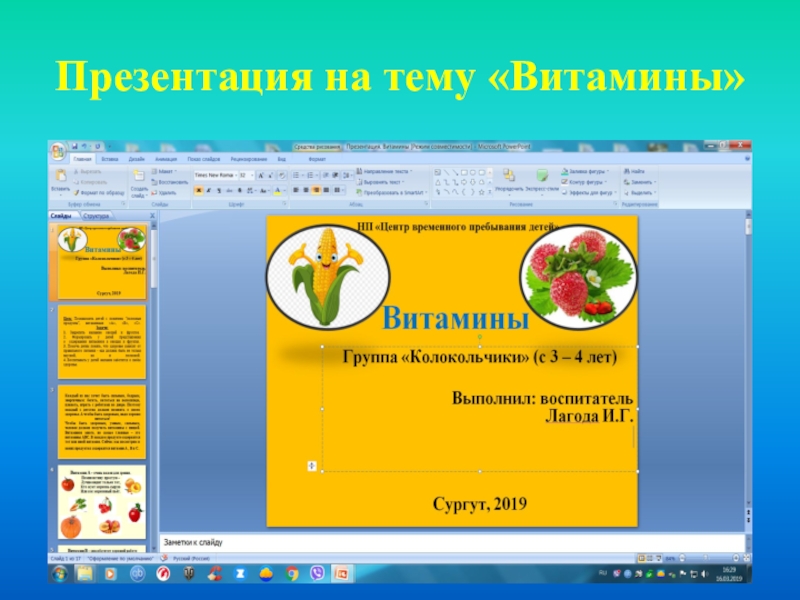Close the slides pane with X
The width and height of the screenshot is (800, 600).
pos(153,216)
